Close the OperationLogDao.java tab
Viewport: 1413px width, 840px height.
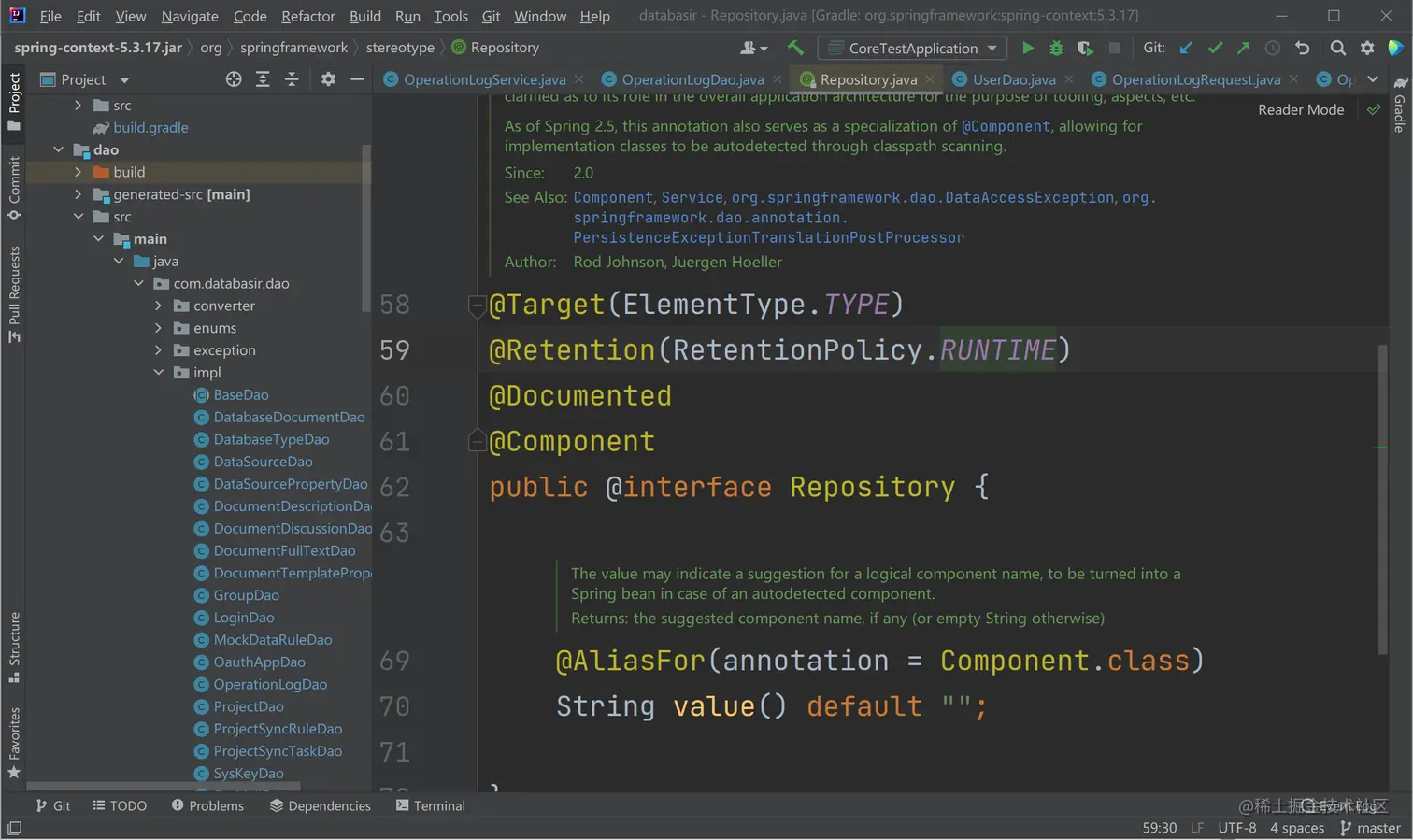point(777,79)
